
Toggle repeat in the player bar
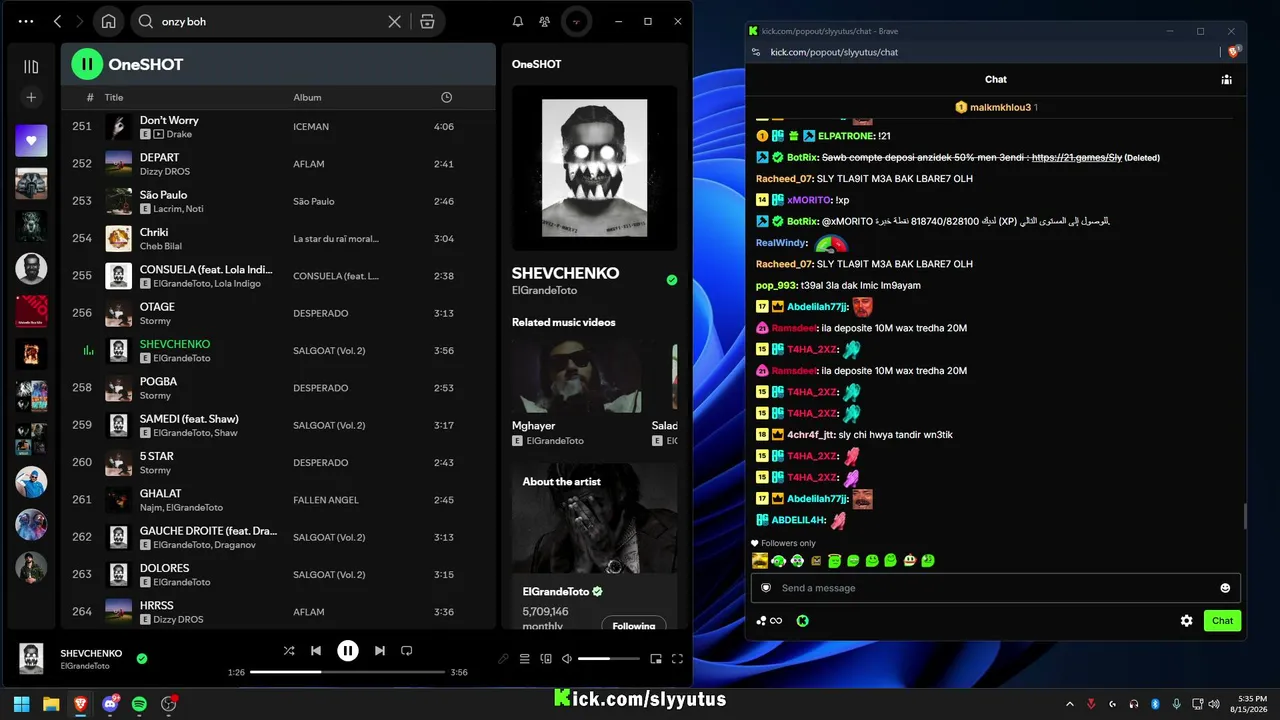pyautogui.click(x=406, y=651)
